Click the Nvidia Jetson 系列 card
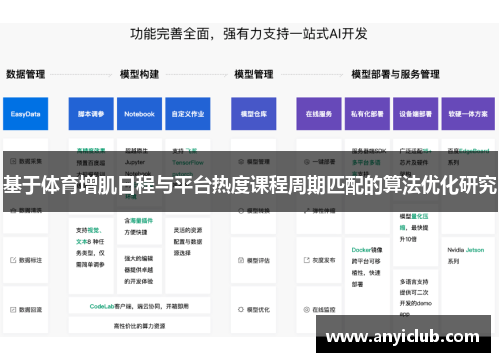 468,285
